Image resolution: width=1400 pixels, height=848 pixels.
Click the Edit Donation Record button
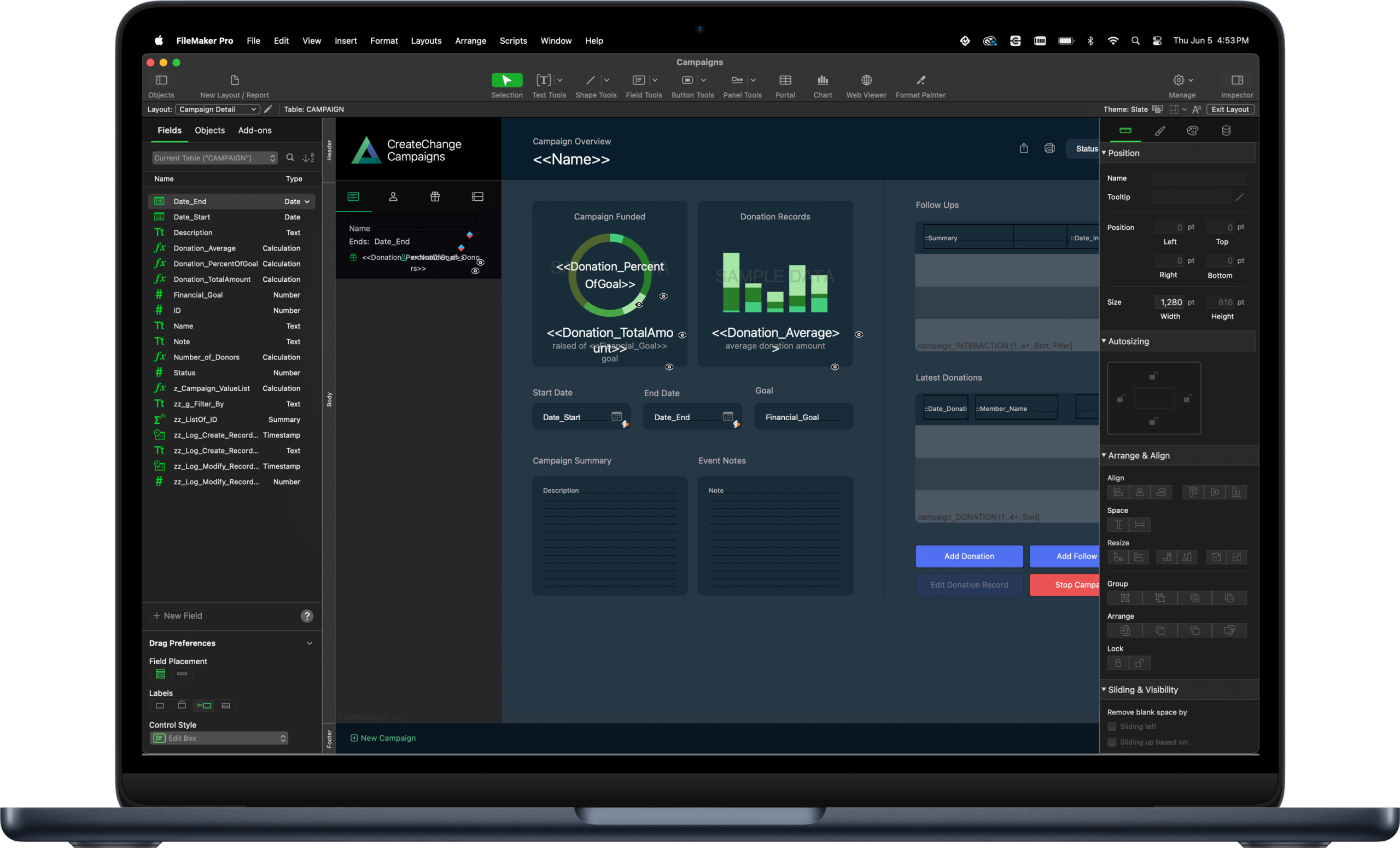pos(969,584)
